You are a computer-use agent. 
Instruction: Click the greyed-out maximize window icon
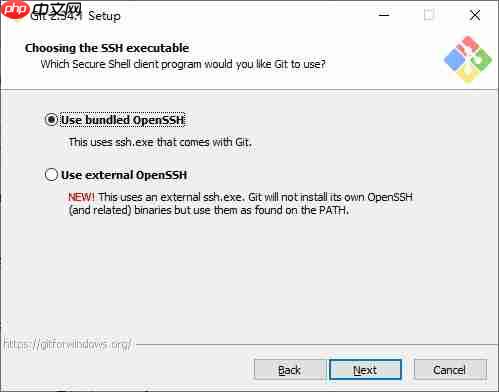pyautogui.click(x=429, y=15)
